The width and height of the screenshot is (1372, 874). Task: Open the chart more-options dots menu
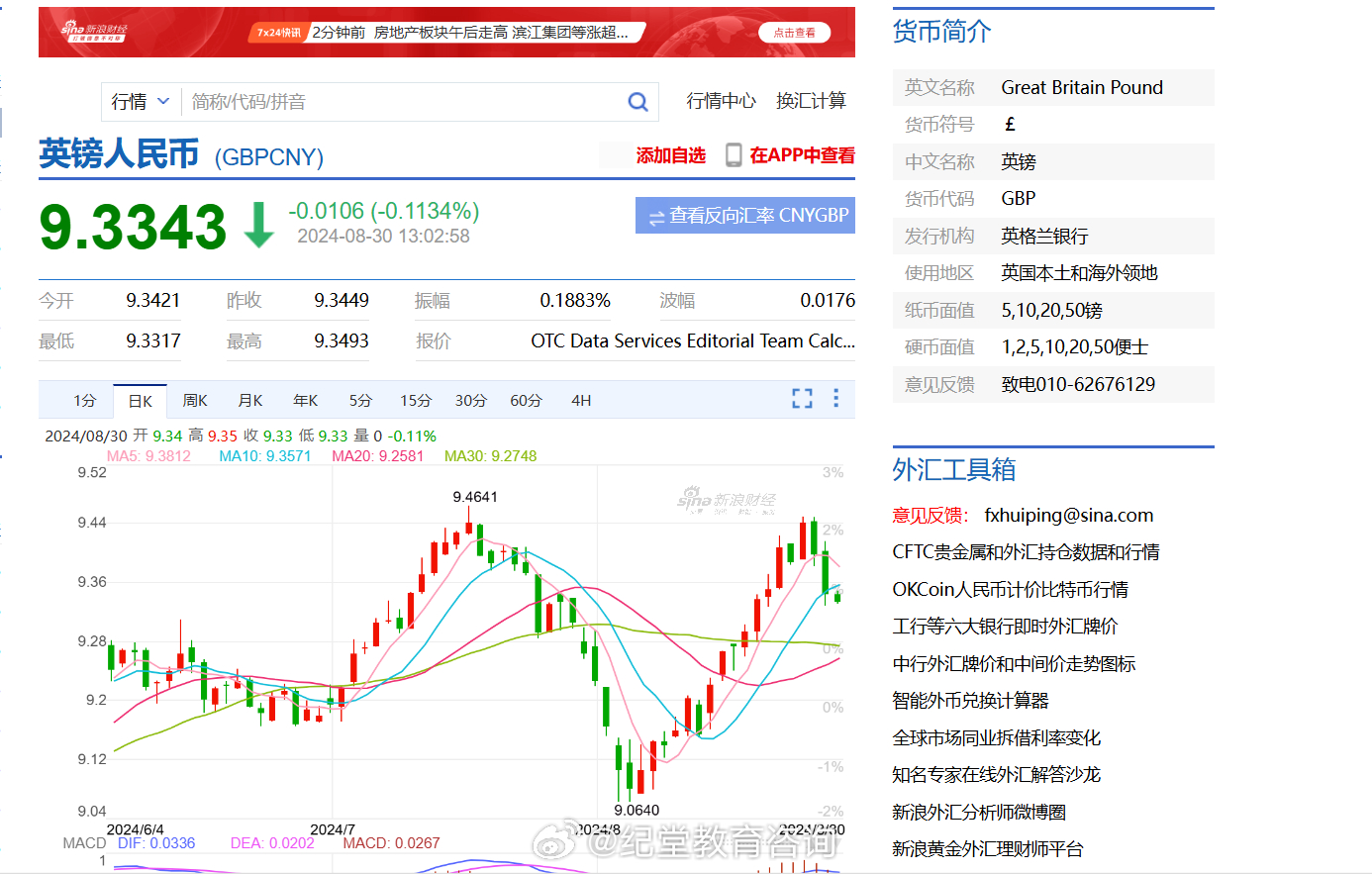coord(836,398)
